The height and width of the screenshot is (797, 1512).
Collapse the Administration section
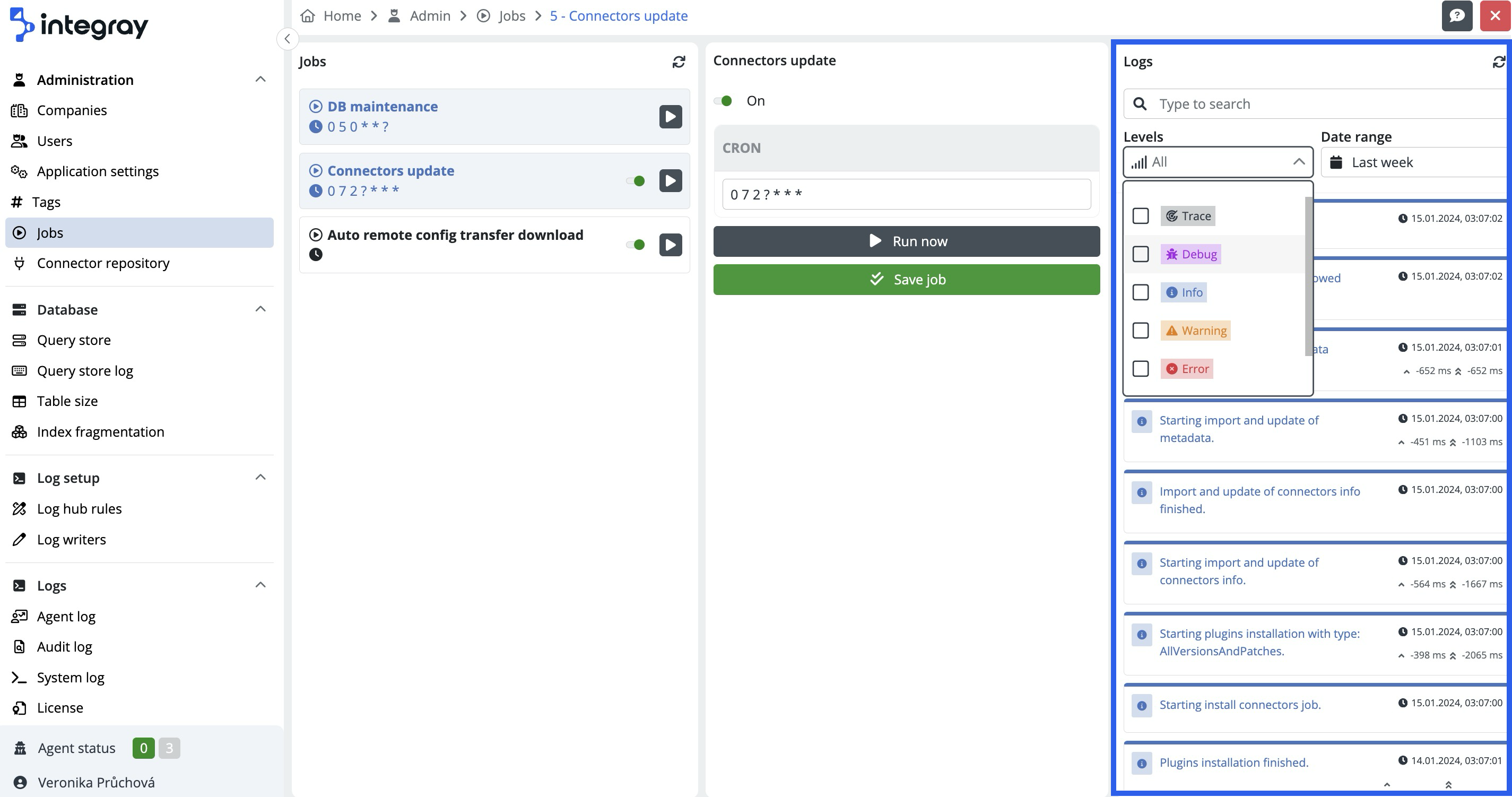[260, 80]
